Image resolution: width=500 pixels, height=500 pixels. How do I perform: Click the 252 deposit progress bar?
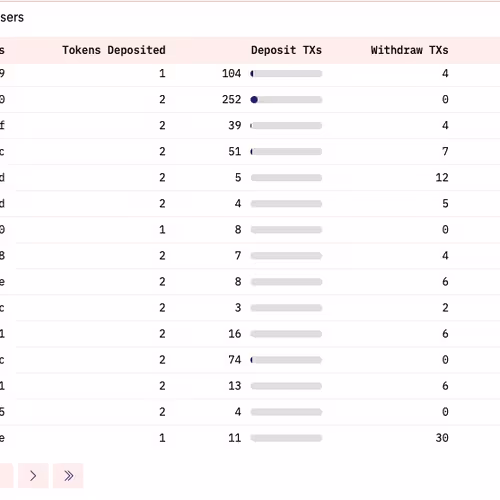[286, 100]
